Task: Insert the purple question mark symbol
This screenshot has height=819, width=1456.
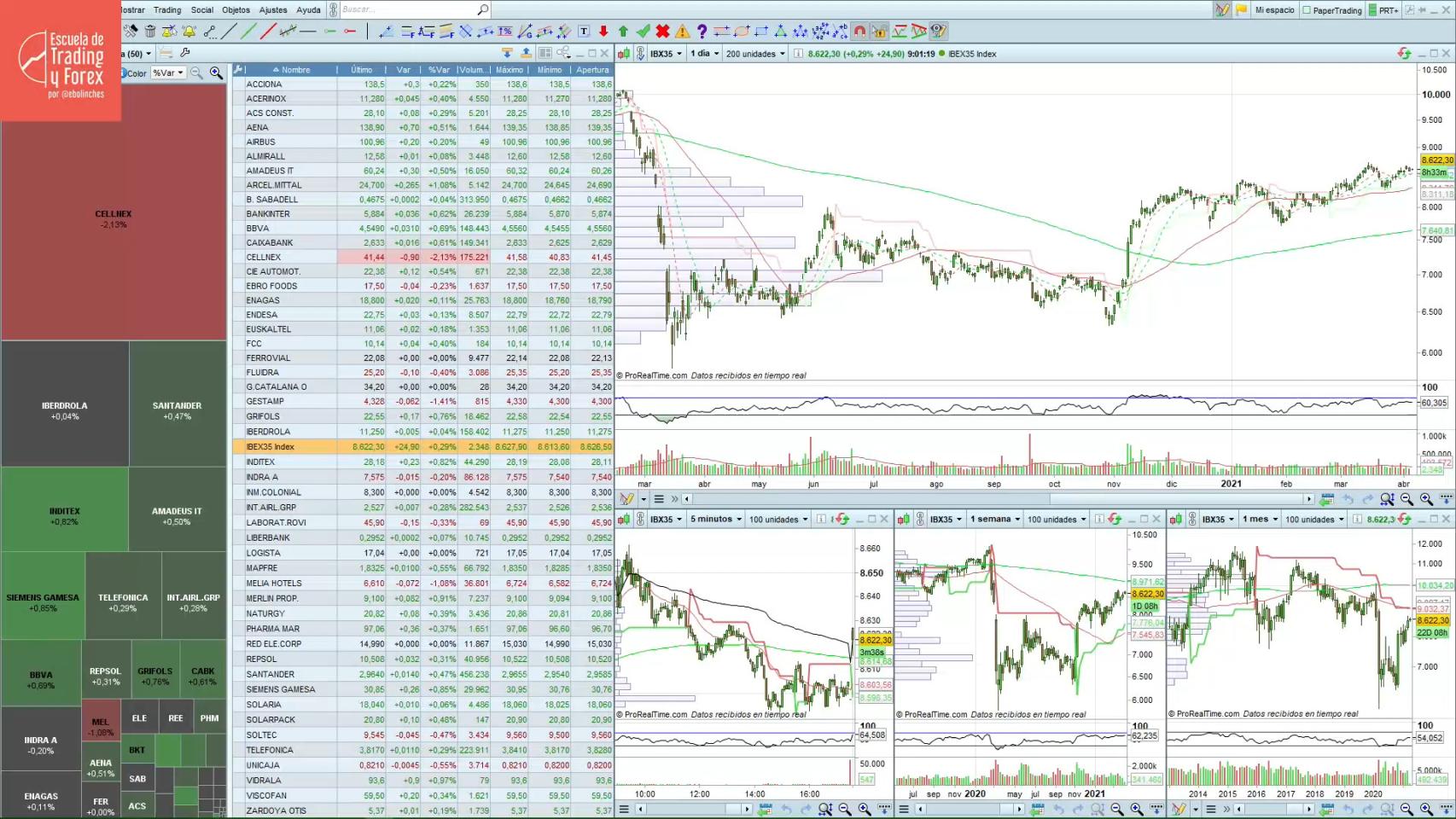Action: [702, 32]
